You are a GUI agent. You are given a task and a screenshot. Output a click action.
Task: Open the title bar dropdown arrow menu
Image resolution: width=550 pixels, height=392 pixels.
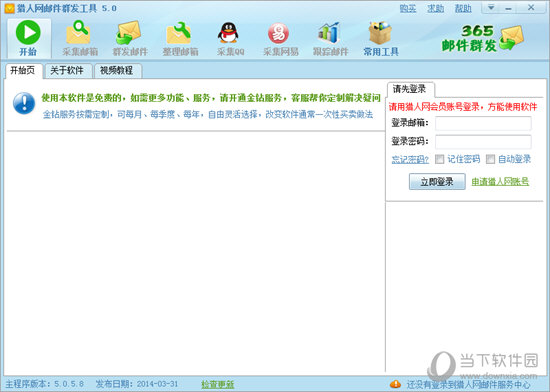point(491,8)
